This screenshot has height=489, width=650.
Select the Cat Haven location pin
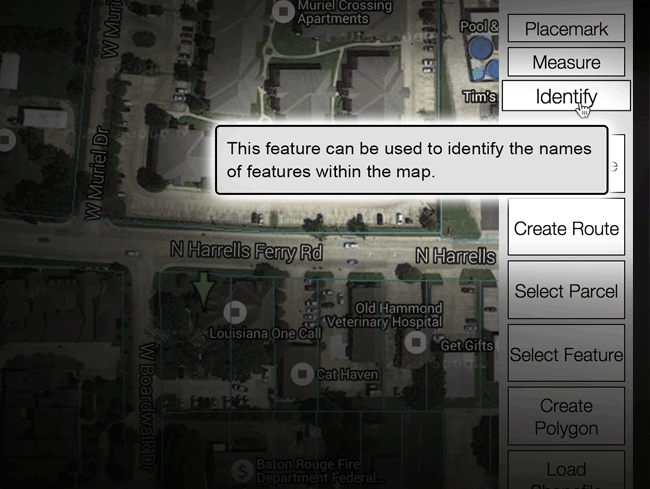[301, 373]
